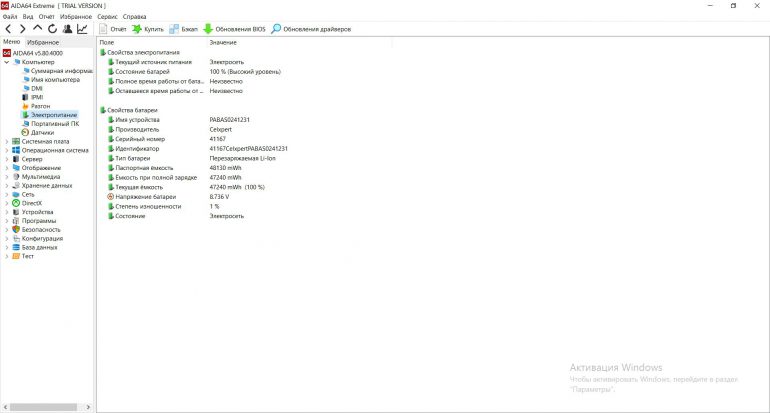Image resolution: width=770 pixels, height=413 pixels.
Task: Switch to the Избранное tab in the sidebar
Action: coord(43,42)
